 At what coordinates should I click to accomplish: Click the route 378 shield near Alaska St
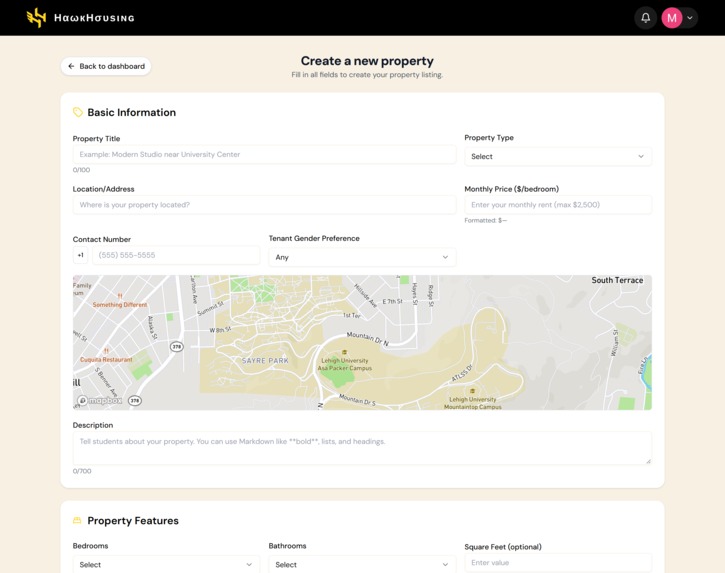[x=177, y=346]
